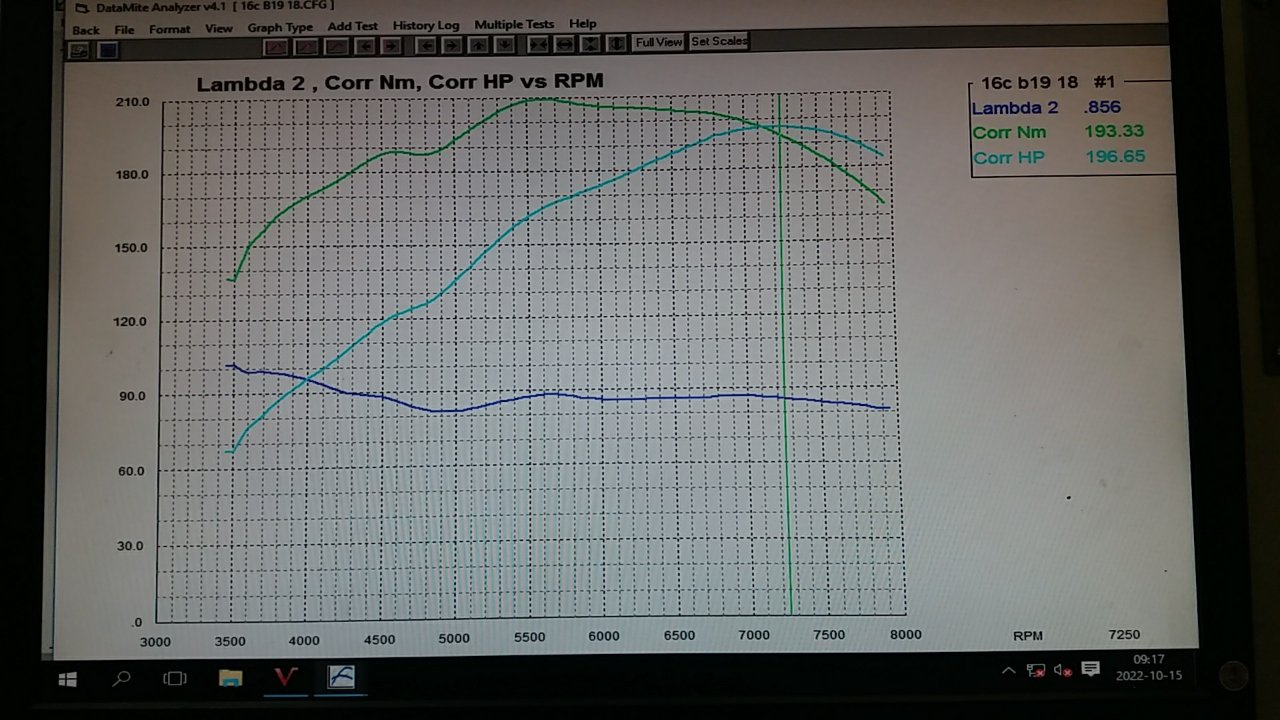This screenshot has width=1280, height=720.
Task: Open the notification center icon
Action: click(x=1091, y=669)
